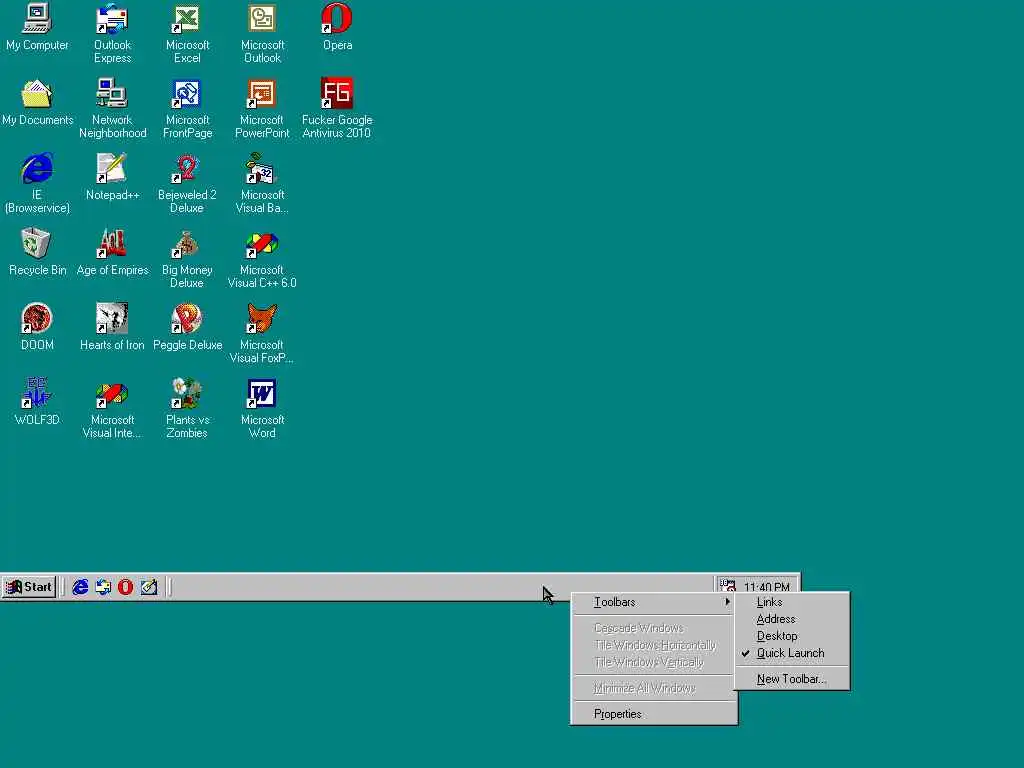The width and height of the screenshot is (1024, 768).
Task: Select the Microsoft Visual InterDev shortcut
Action: click(x=112, y=409)
